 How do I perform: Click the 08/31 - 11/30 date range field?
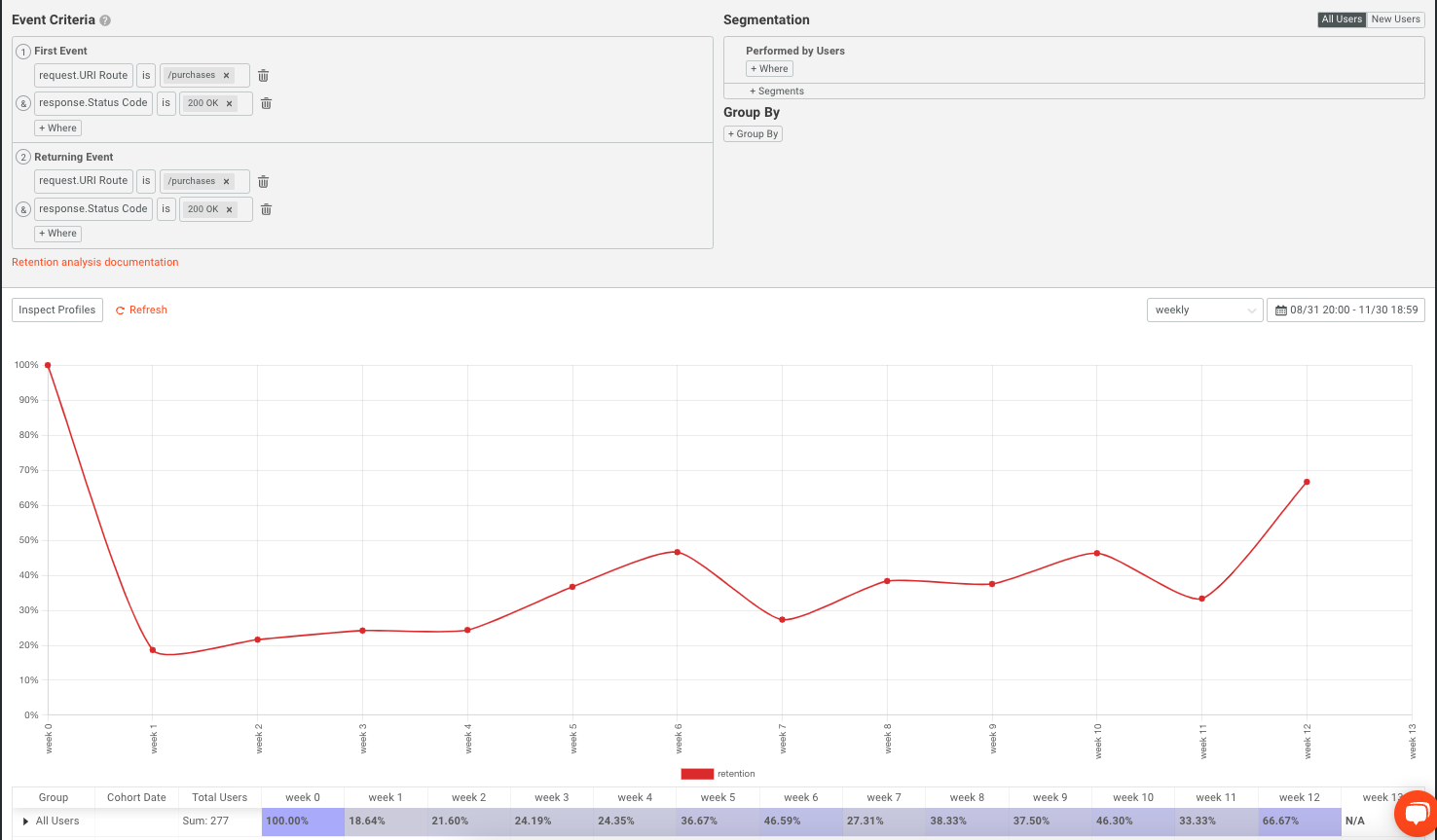[x=1353, y=310]
